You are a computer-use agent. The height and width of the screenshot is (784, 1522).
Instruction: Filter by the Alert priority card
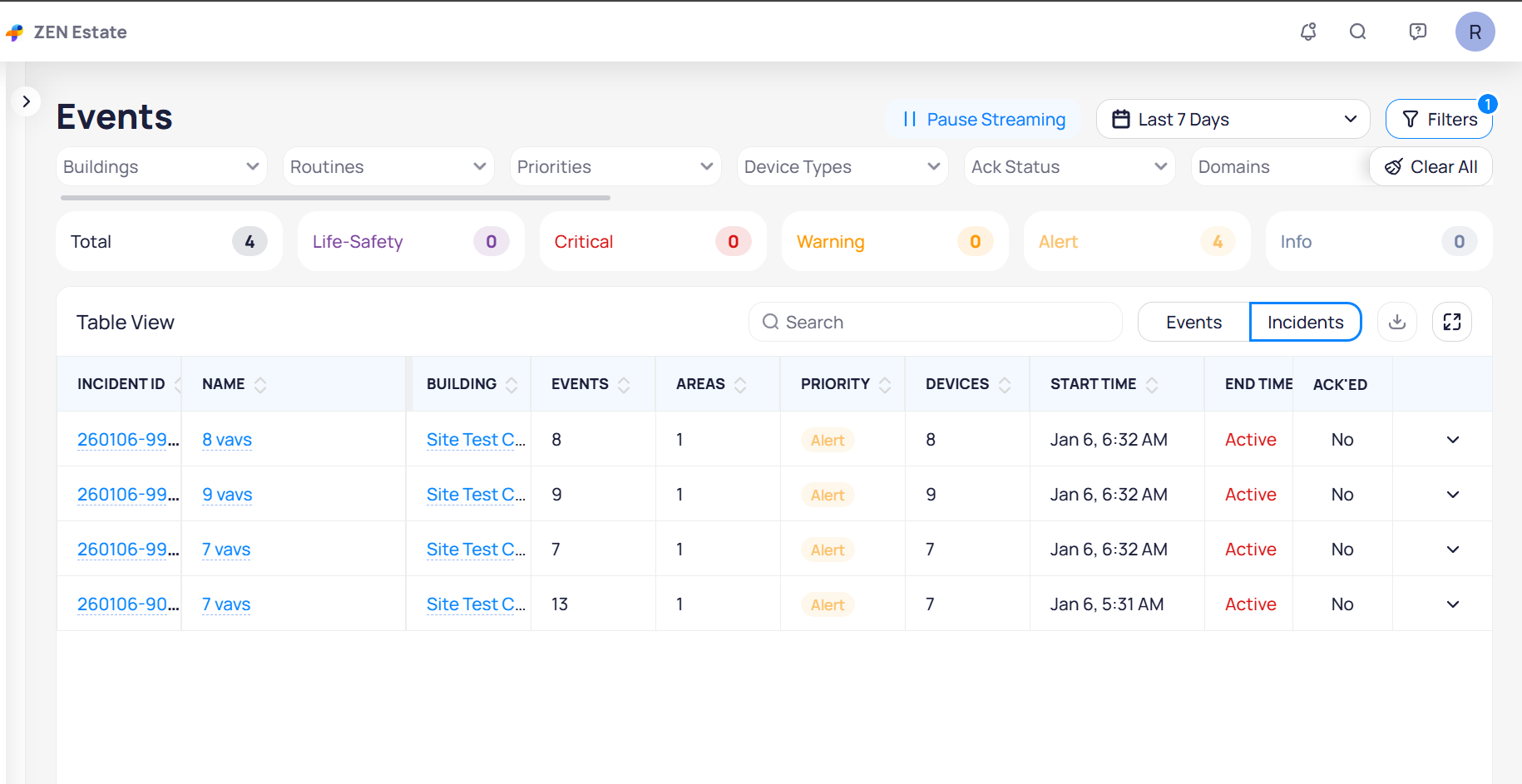1136,242
